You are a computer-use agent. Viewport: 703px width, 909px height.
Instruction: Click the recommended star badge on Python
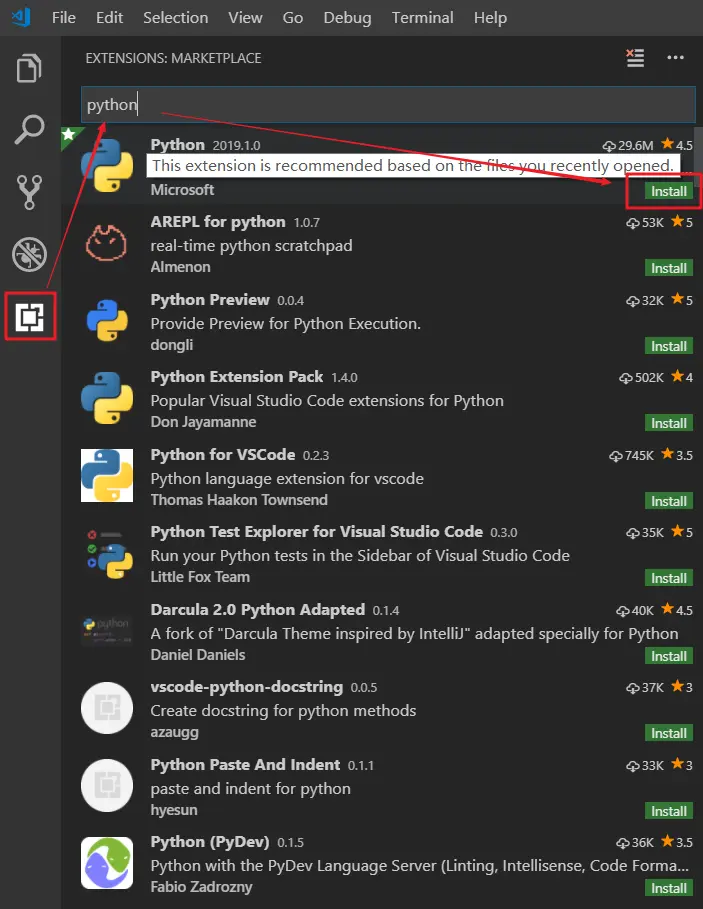(x=68, y=135)
